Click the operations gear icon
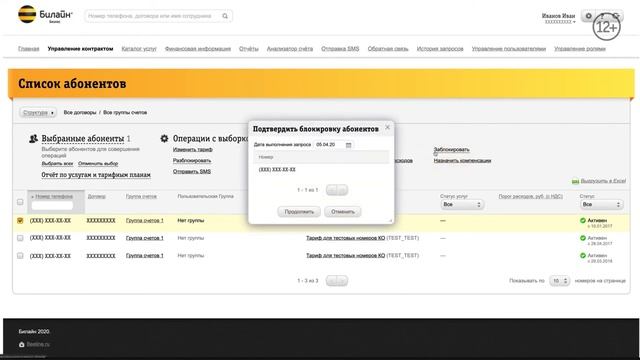 [x=164, y=139]
